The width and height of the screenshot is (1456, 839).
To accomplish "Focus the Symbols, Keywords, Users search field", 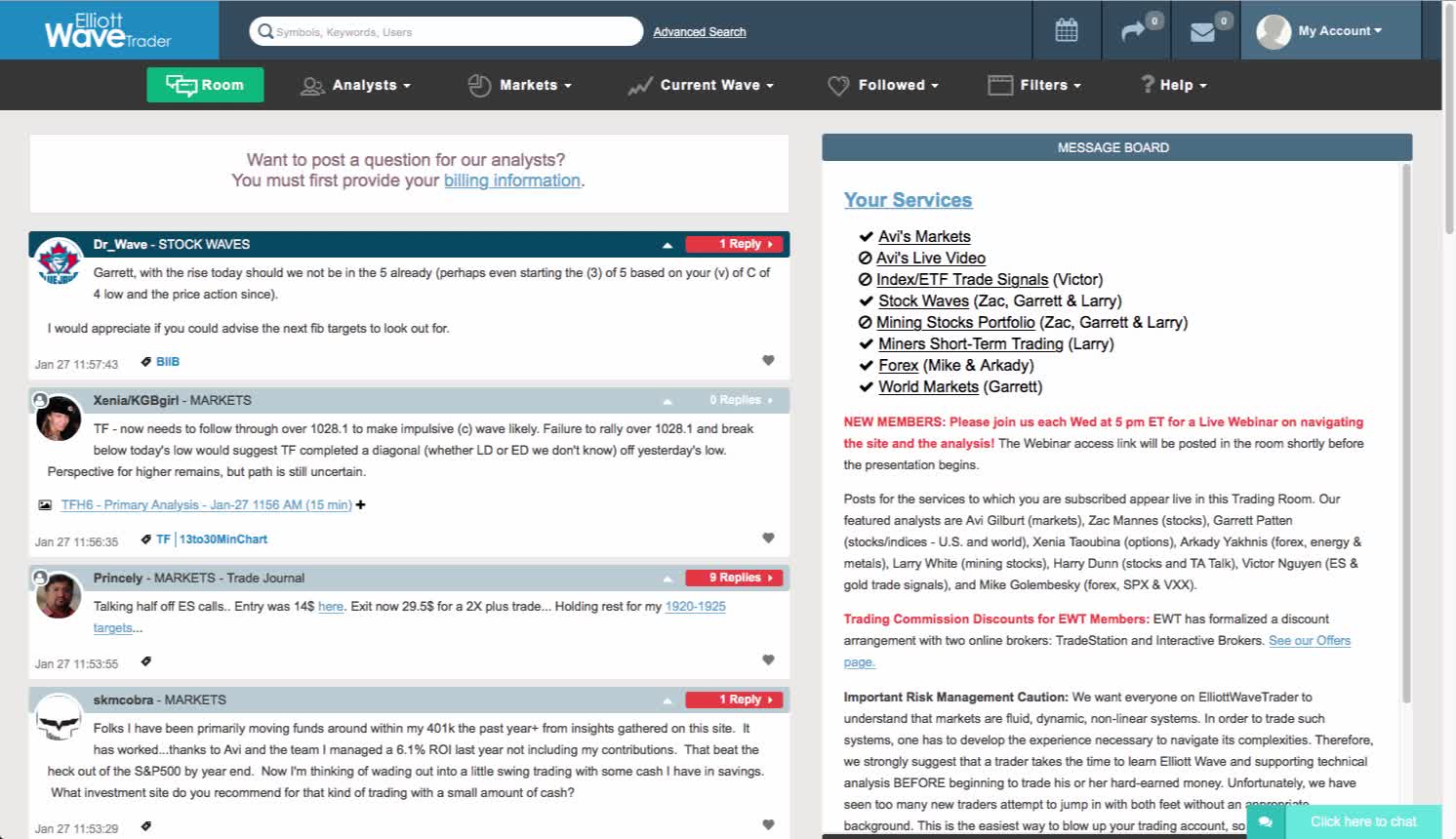I will coord(447,31).
